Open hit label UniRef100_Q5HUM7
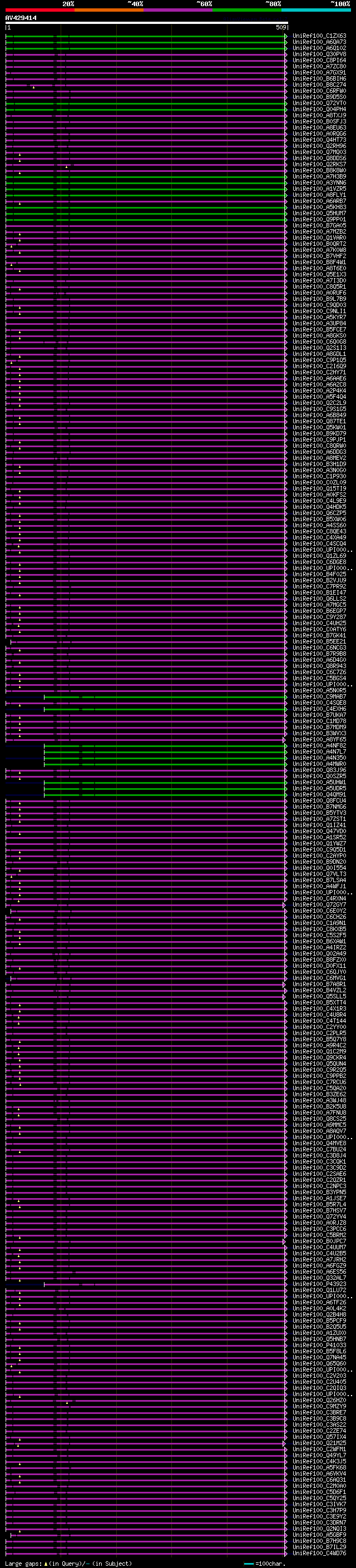Image resolution: width=356 pixels, height=1568 pixels. (319, 213)
